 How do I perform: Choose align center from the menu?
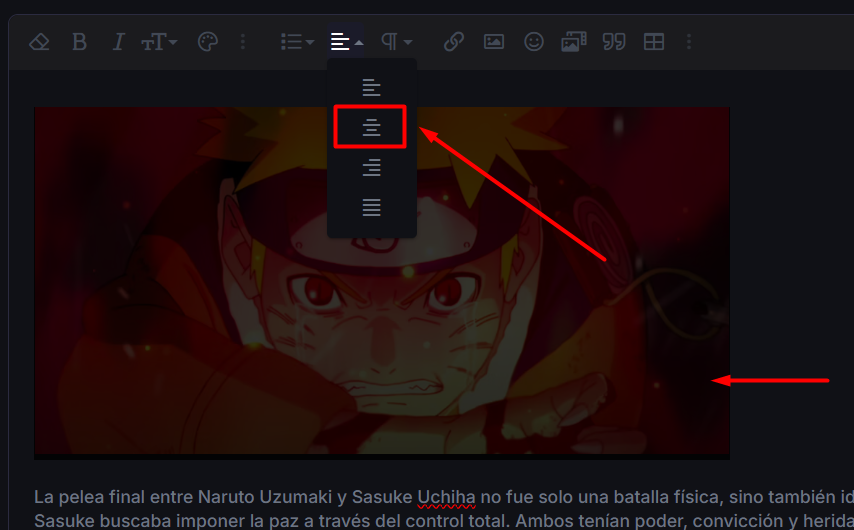pos(371,127)
